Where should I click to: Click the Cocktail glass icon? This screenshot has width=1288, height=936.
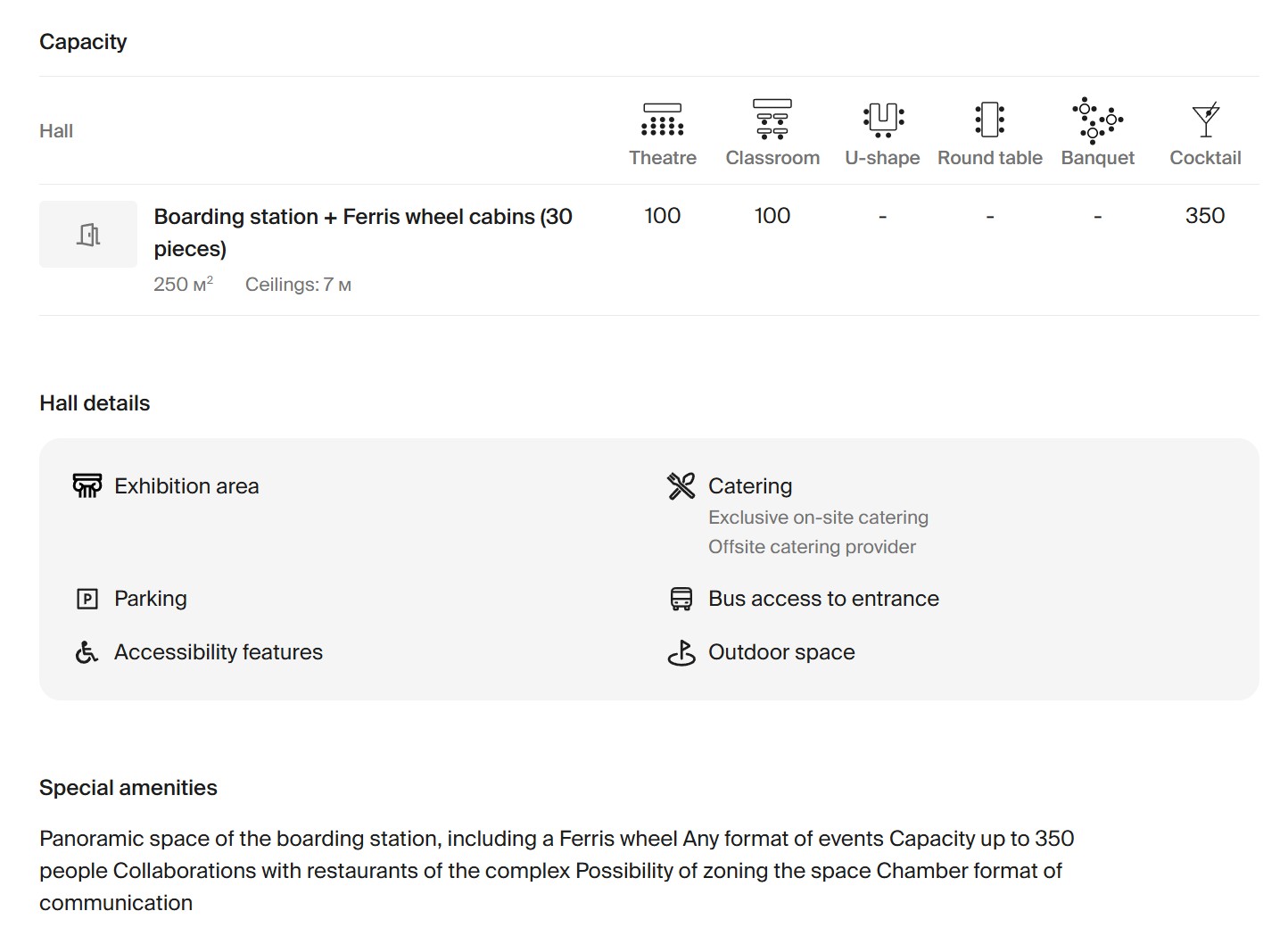click(1205, 120)
